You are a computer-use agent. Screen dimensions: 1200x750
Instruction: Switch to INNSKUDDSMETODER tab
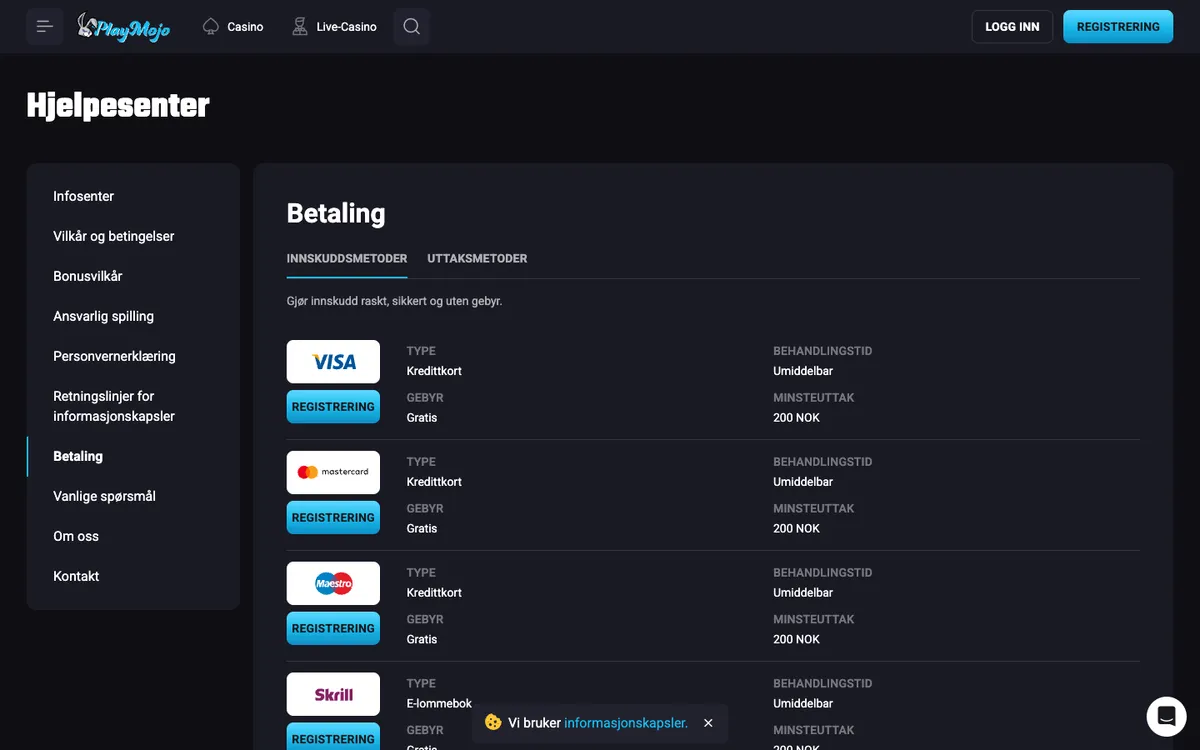347,258
